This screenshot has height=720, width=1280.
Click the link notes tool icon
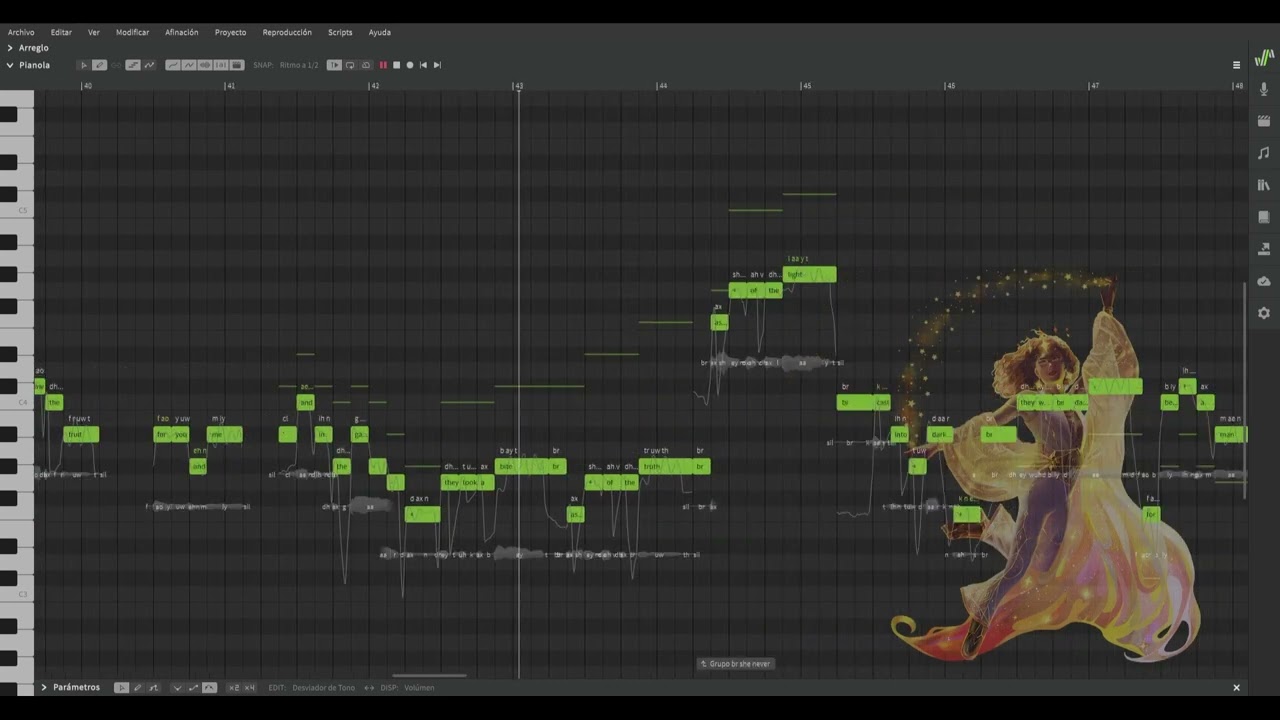pyautogui.click(x=116, y=65)
